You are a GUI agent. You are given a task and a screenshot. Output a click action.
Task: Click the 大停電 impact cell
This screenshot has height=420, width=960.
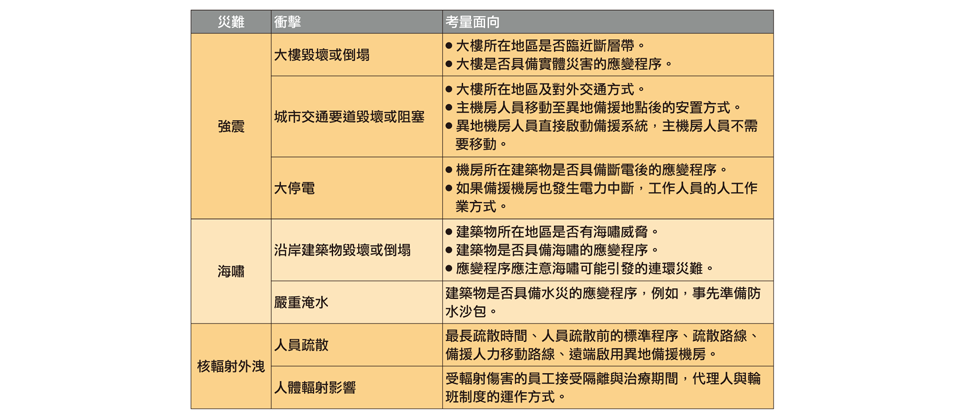pyautogui.click(x=357, y=188)
